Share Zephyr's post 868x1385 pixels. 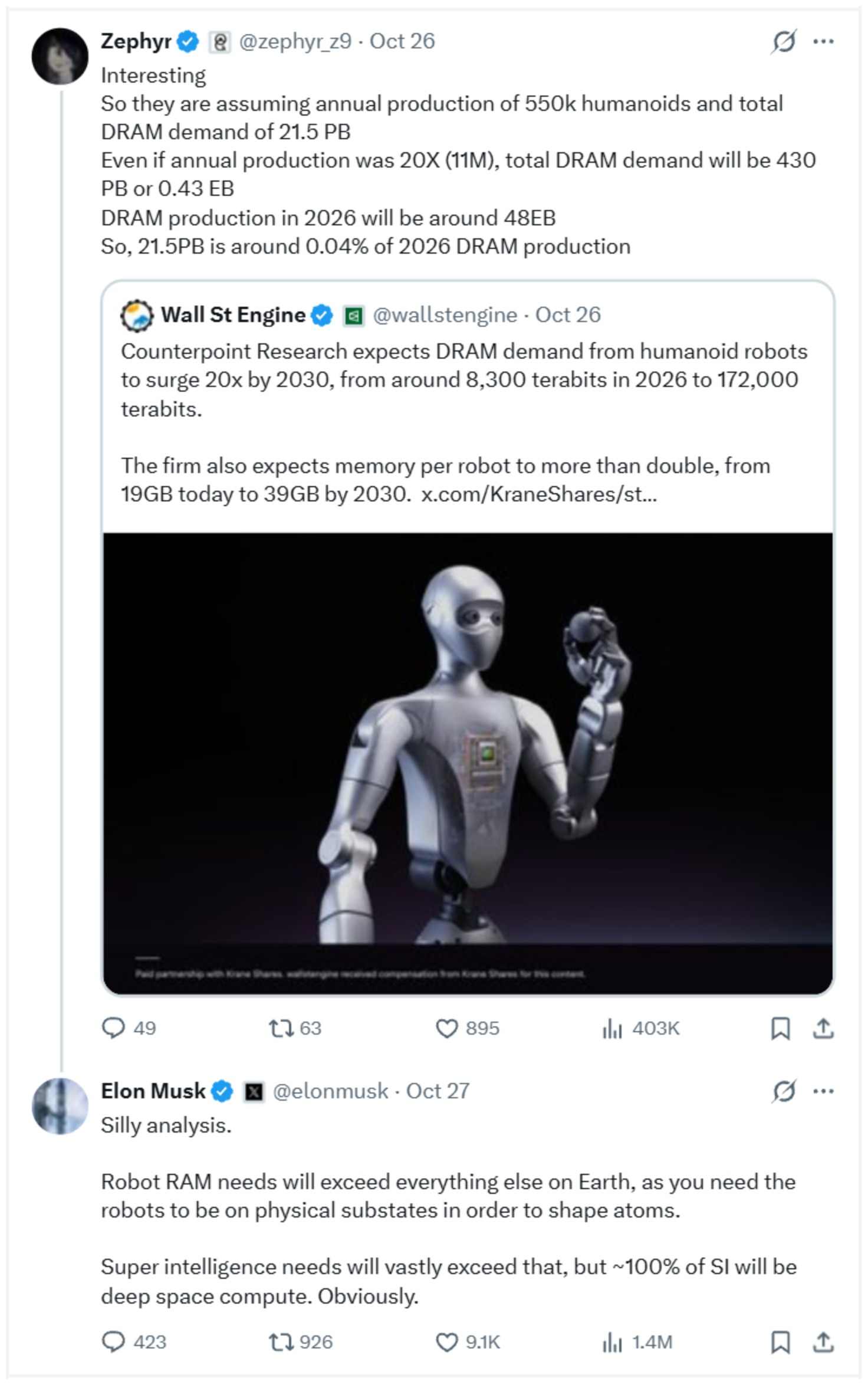pos(823,1028)
